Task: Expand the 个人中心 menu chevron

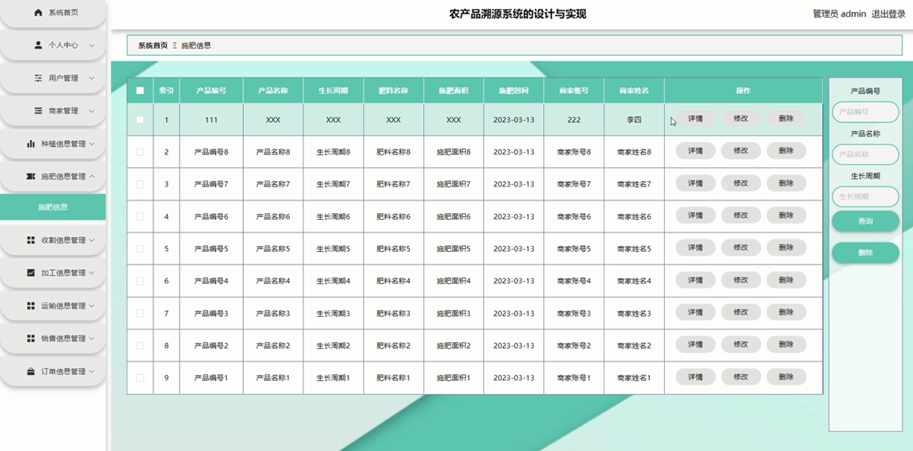Action: (91, 45)
